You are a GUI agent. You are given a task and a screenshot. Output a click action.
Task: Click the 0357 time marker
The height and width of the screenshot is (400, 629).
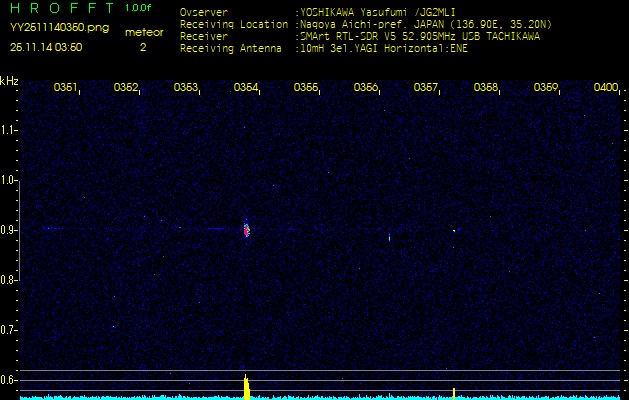point(426,87)
